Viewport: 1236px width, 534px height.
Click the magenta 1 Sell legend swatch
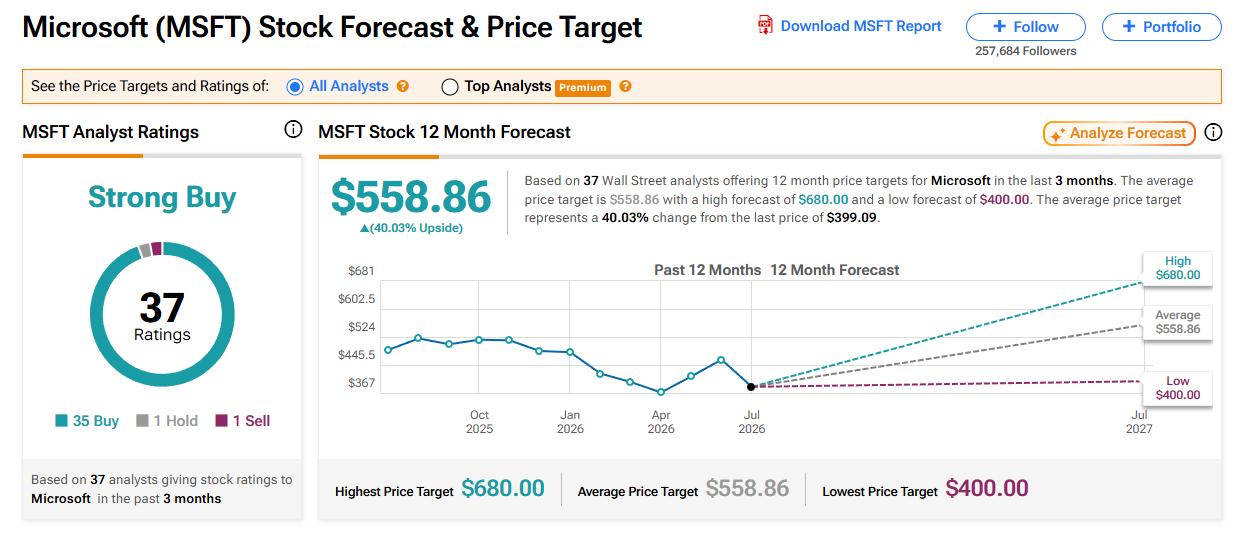pyautogui.click(x=221, y=421)
